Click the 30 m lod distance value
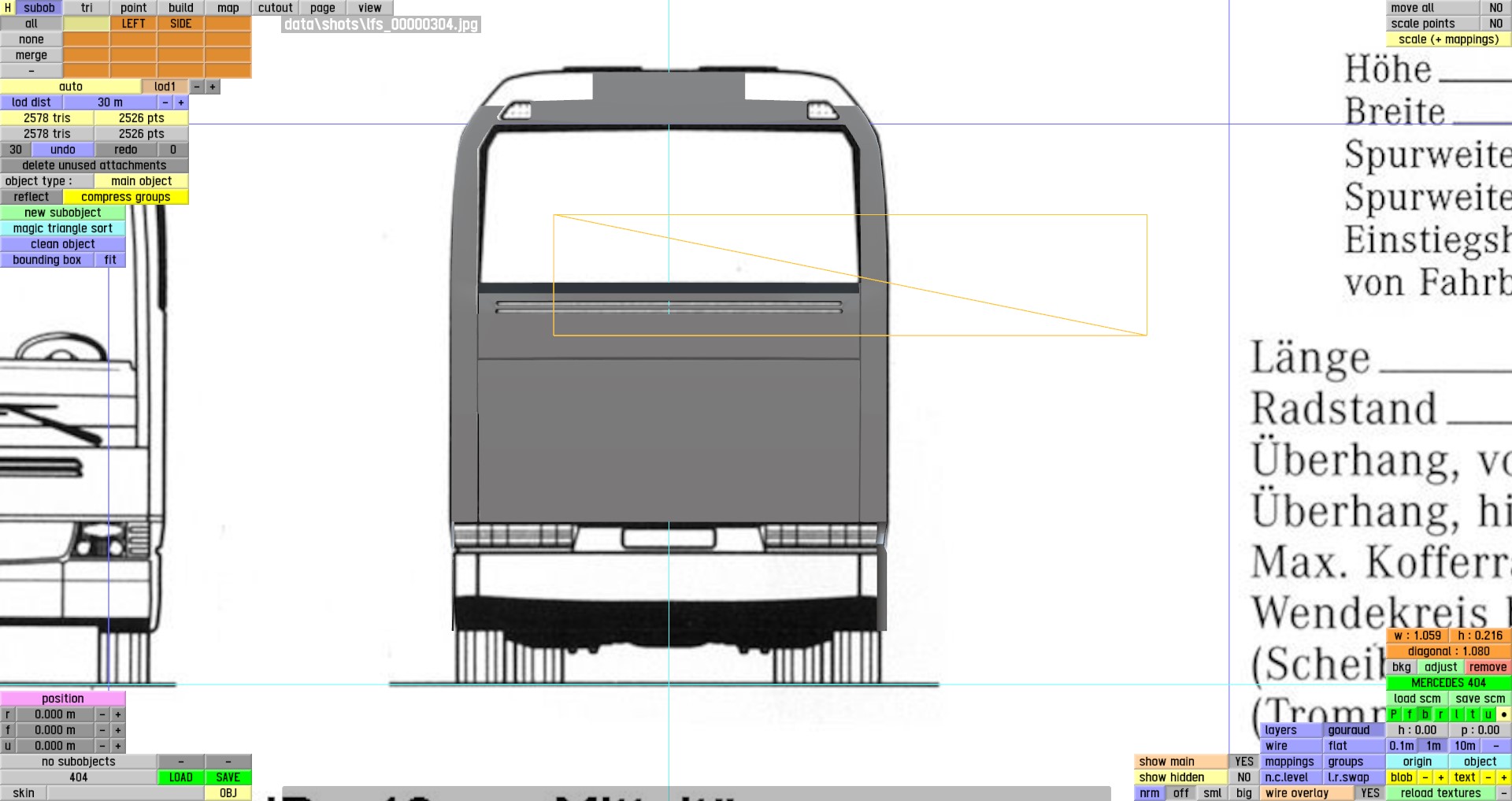The image size is (1512, 801). (110, 102)
